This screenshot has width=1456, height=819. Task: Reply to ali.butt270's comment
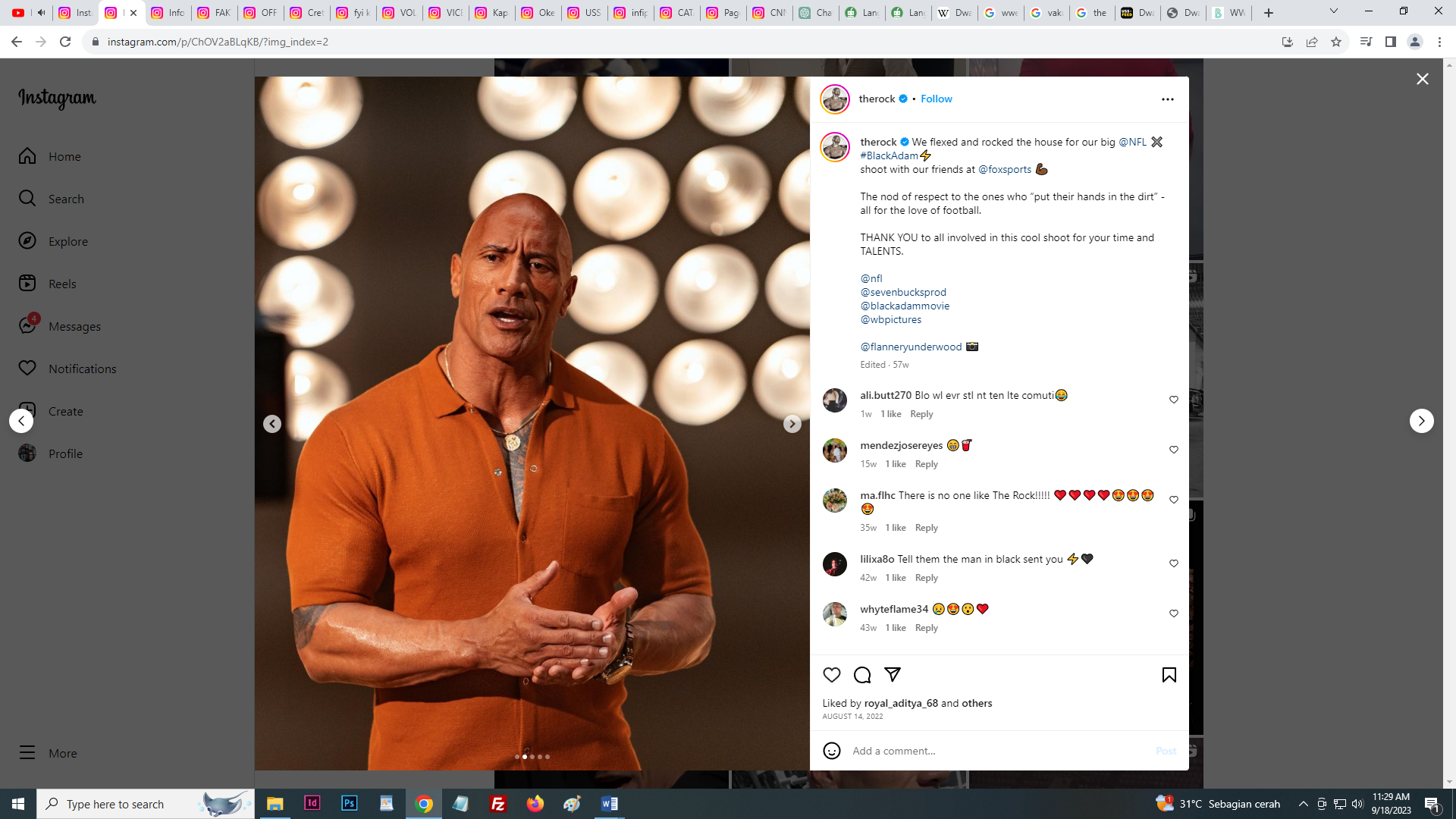(921, 414)
